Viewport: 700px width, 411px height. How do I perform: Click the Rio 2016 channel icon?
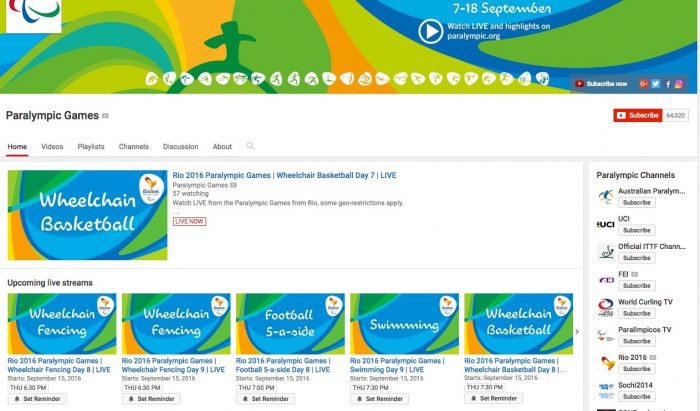(606, 363)
